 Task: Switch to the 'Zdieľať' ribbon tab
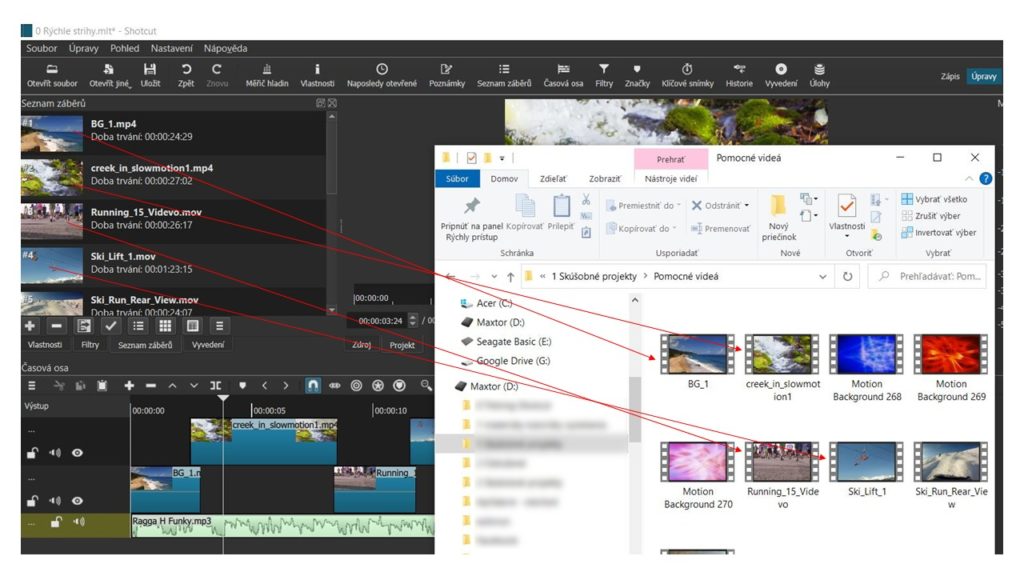click(x=553, y=179)
